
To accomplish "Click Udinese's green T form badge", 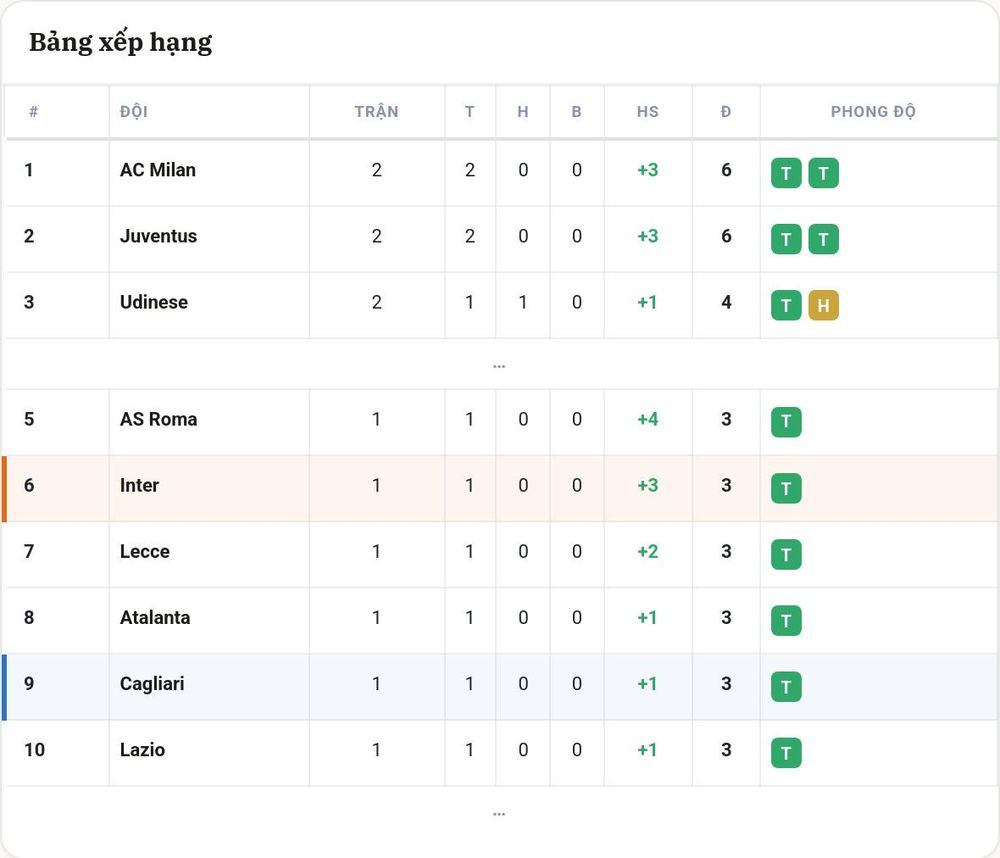I will [786, 305].
